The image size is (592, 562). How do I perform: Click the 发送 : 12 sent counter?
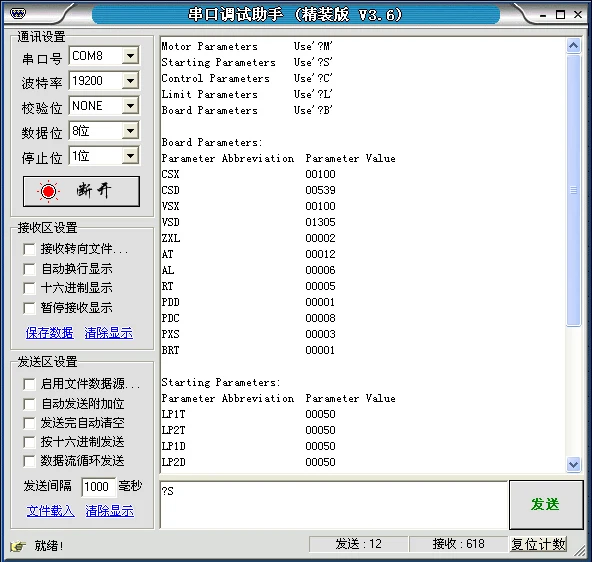pyautogui.click(x=358, y=544)
